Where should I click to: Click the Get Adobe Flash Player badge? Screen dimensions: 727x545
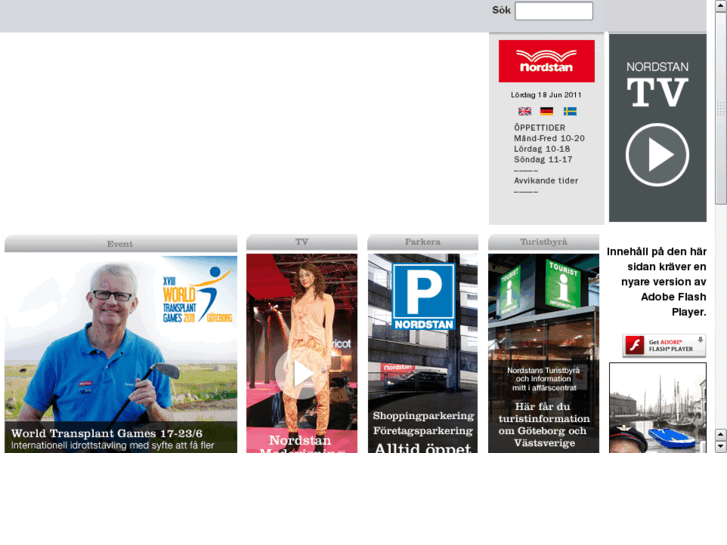click(x=664, y=346)
